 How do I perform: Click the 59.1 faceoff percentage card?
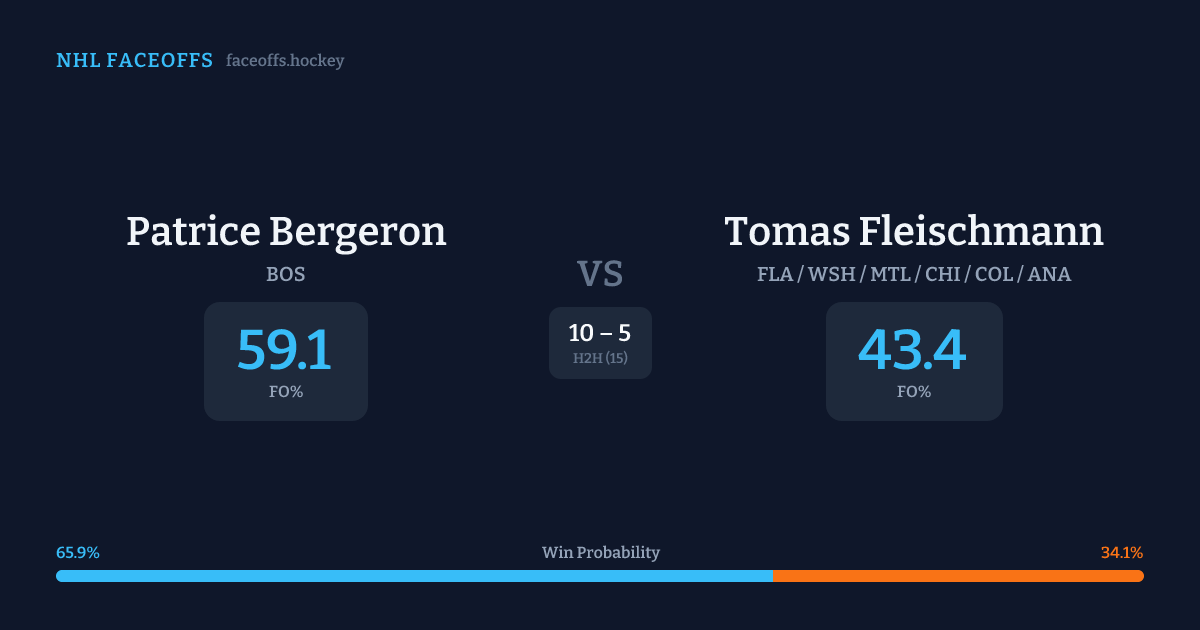pyautogui.click(x=286, y=361)
